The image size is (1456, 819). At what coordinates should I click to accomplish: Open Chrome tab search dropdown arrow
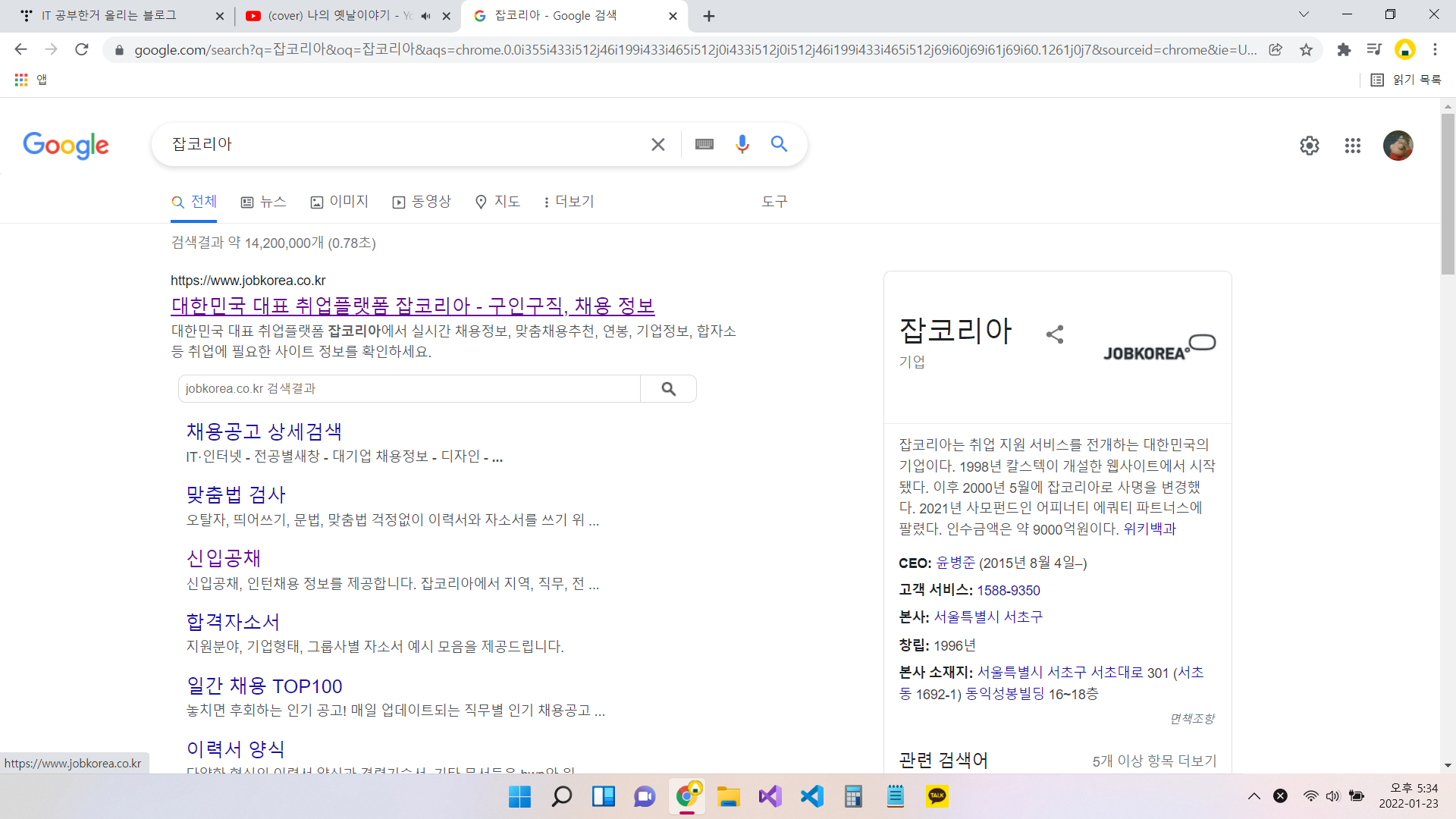coord(1304,14)
